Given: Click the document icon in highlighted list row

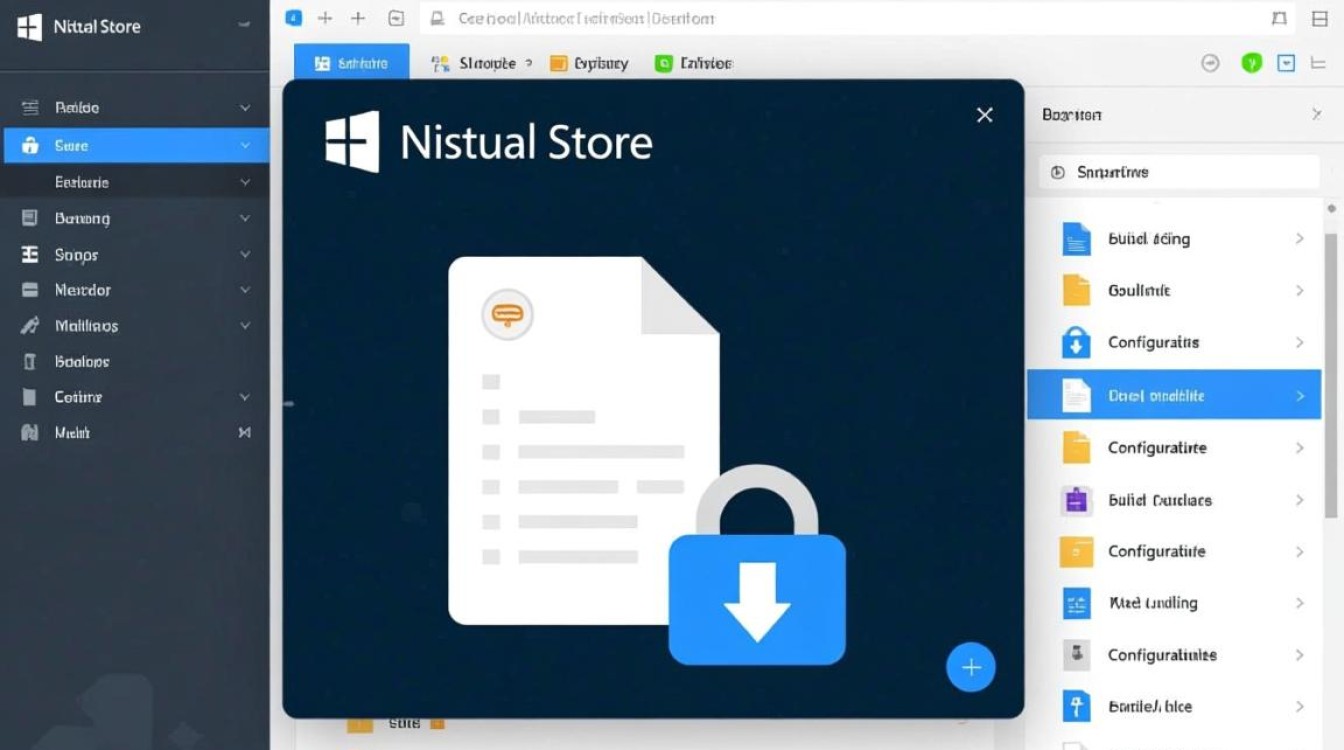Looking at the screenshot, I should click(1076, 396).
